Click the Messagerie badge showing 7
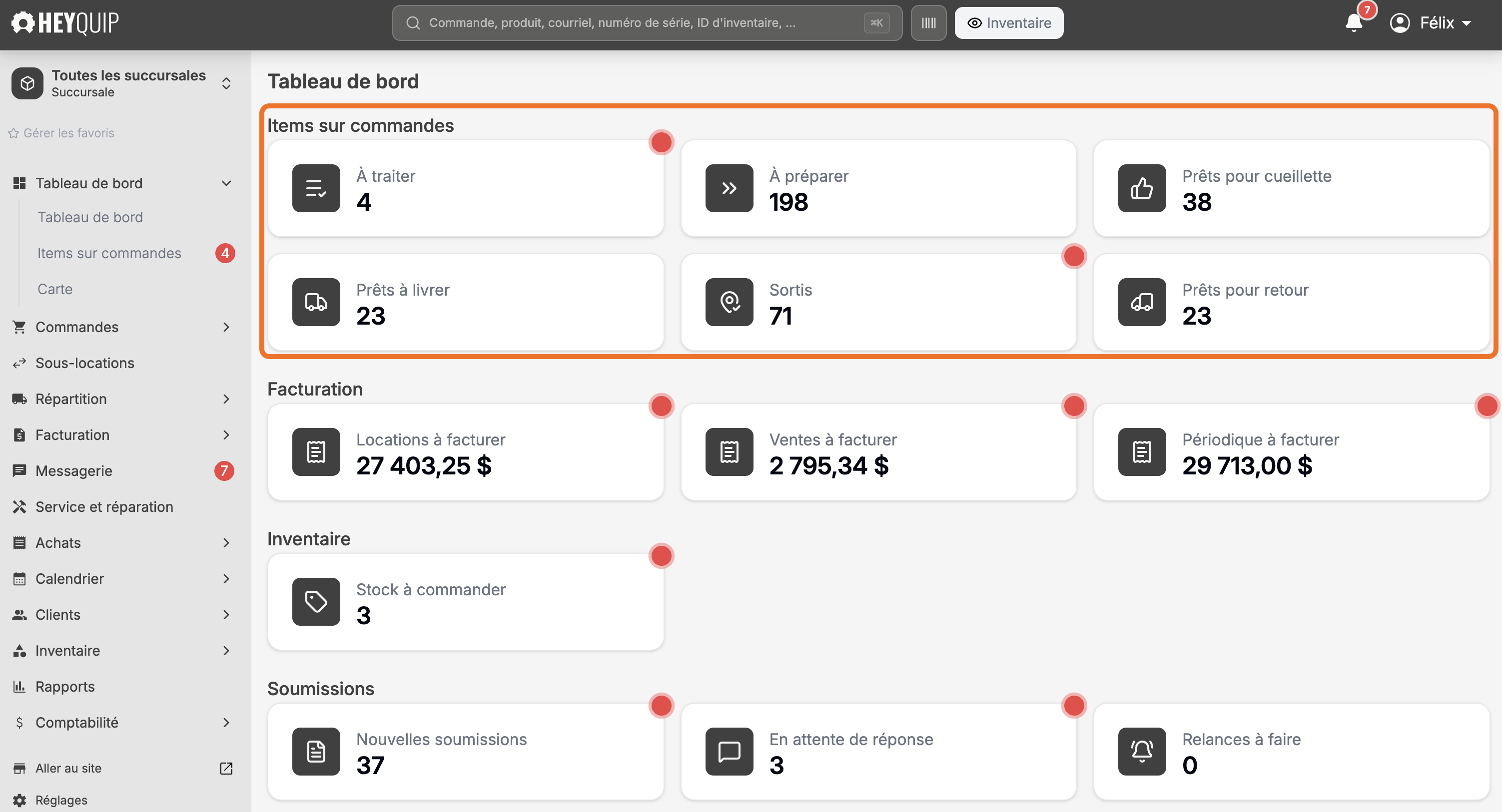 224,470
